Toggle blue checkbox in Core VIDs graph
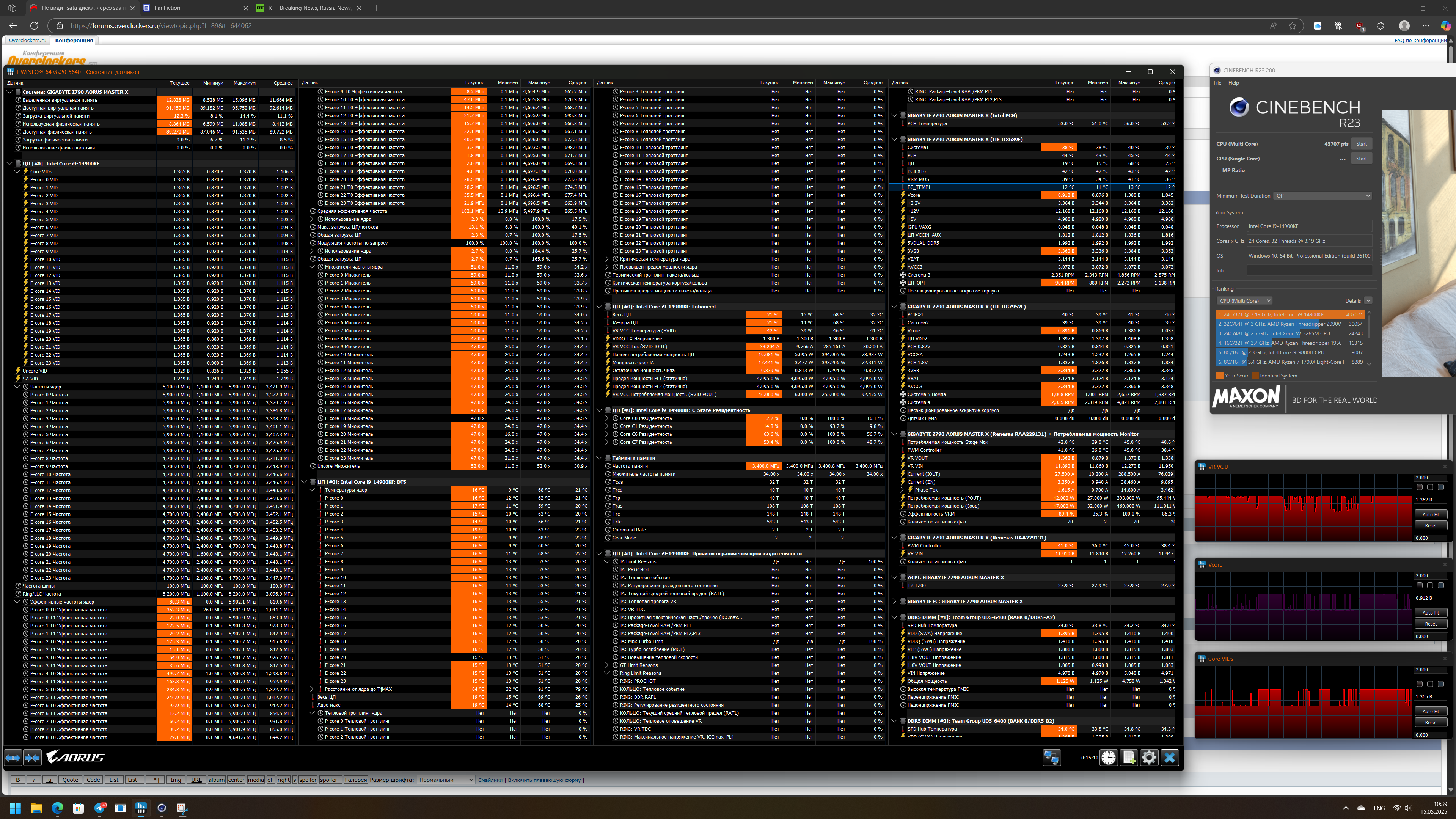 point(1441,684)
